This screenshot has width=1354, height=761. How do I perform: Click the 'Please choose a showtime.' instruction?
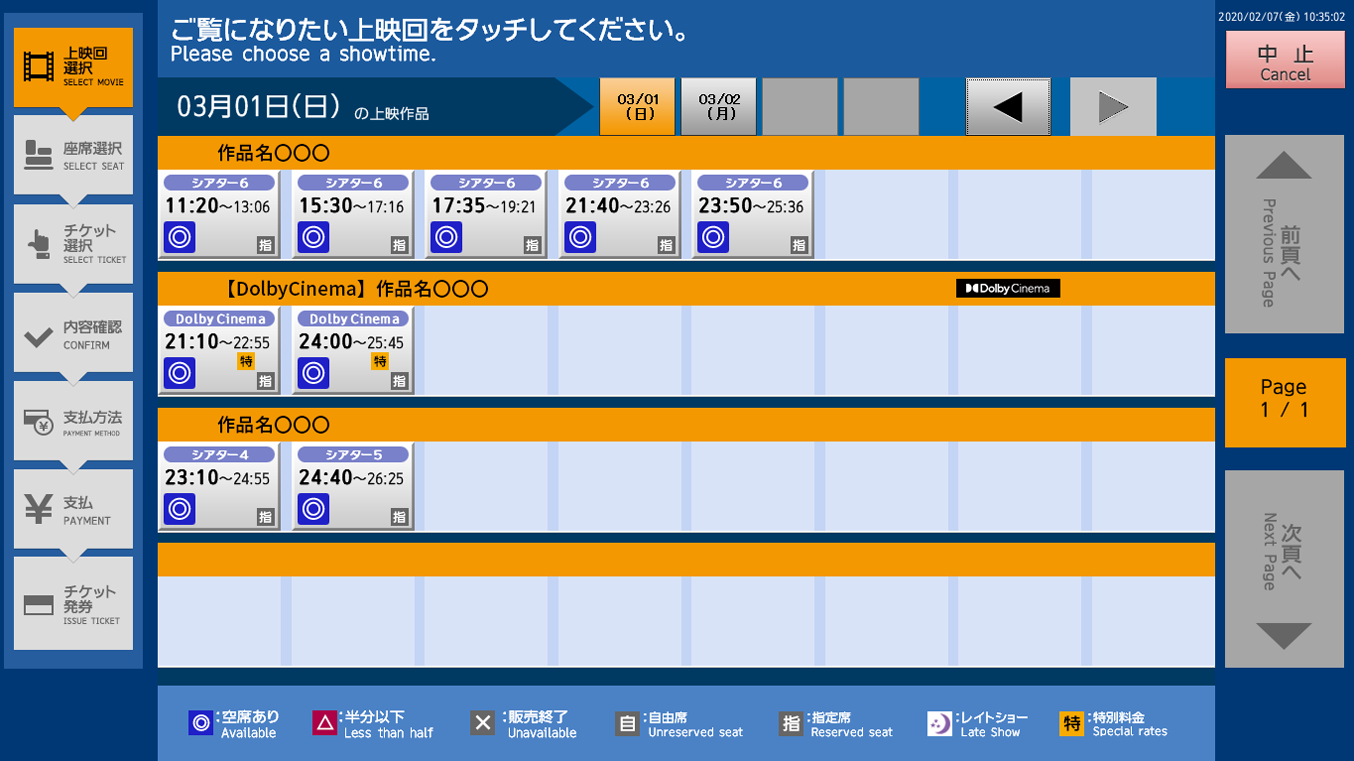(303, 54)
